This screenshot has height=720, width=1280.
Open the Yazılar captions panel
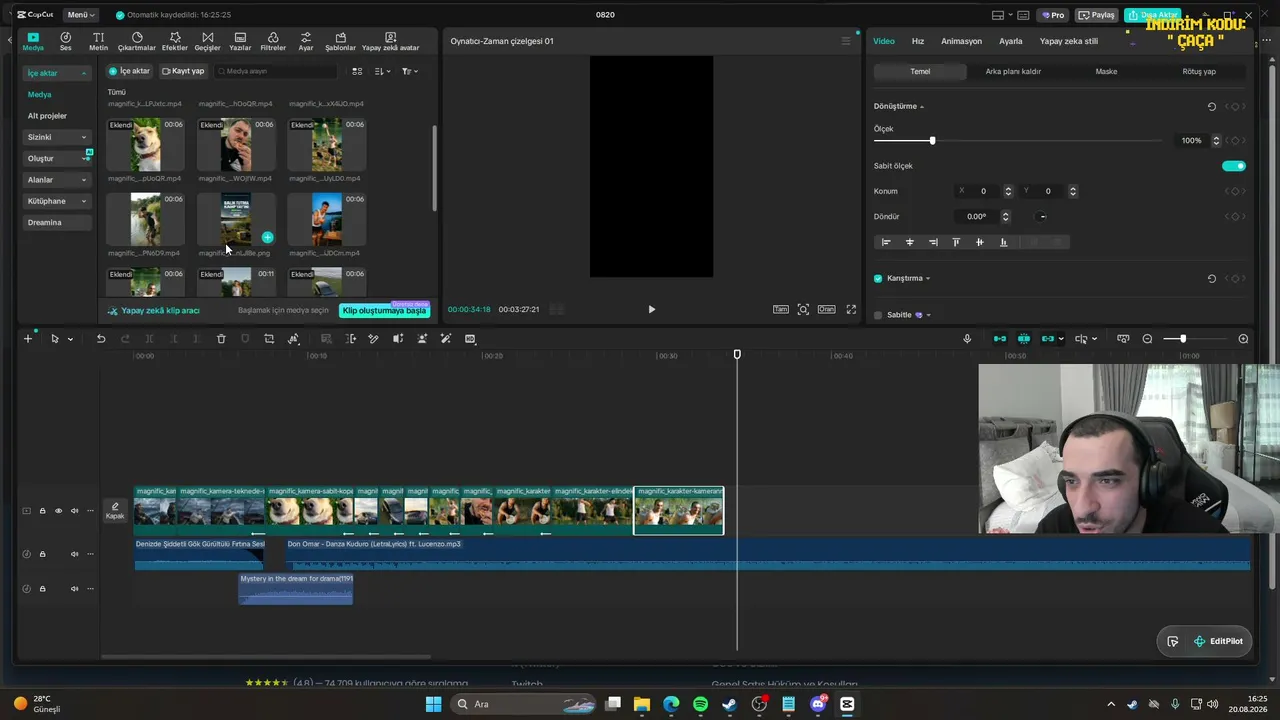(240, 41)
